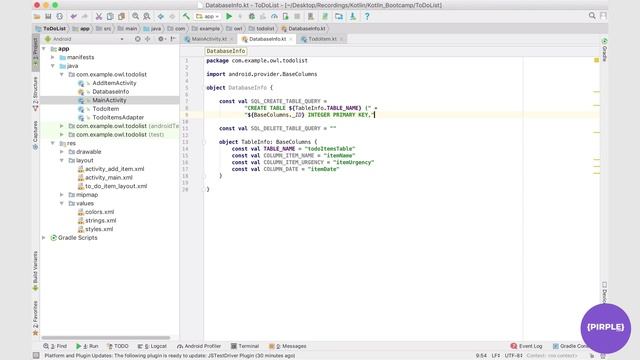Open the SDK Manager download icon
The image size is (640, 360).
(x=353, y=16)
